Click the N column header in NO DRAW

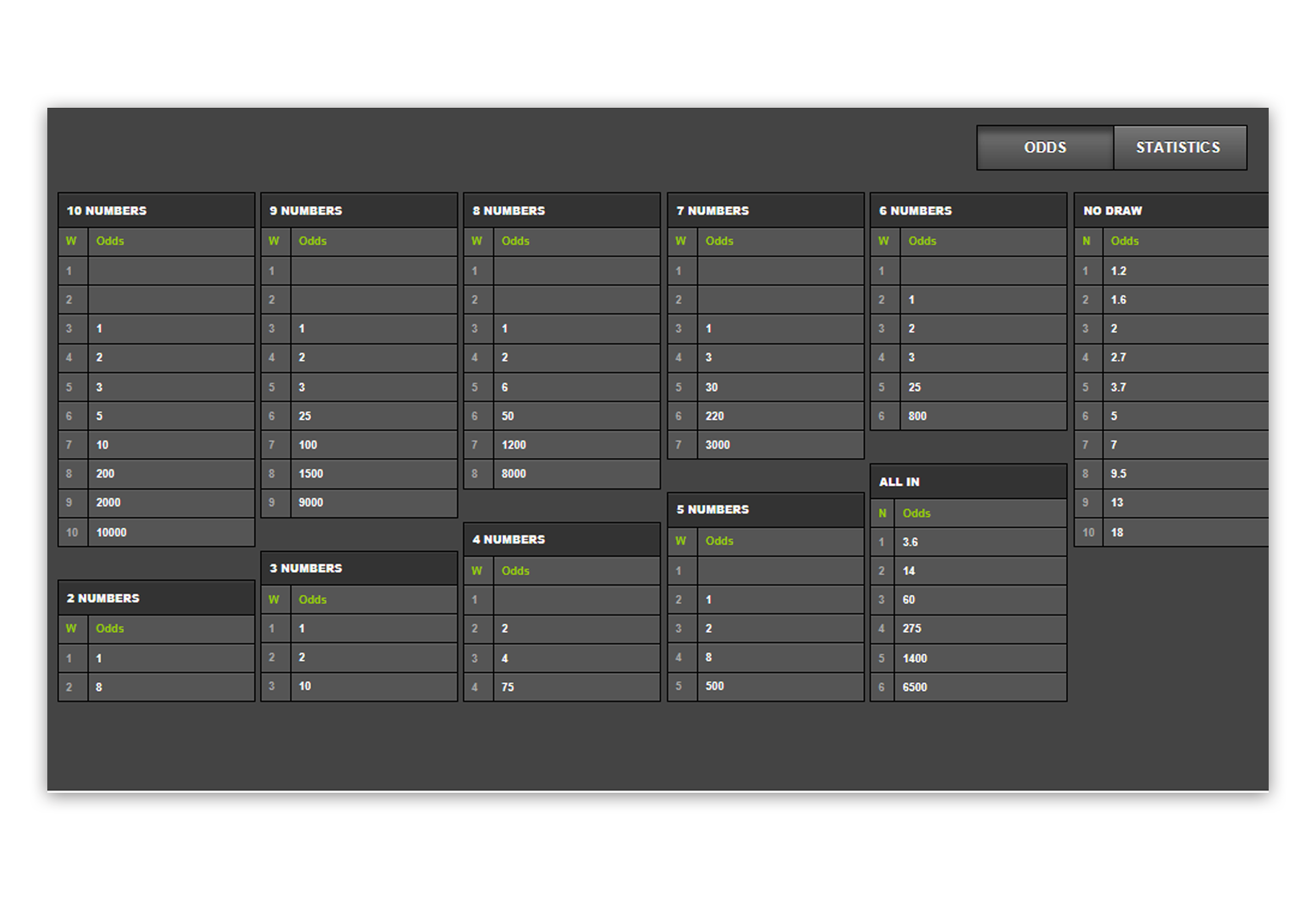click(x=1088, y=242)
